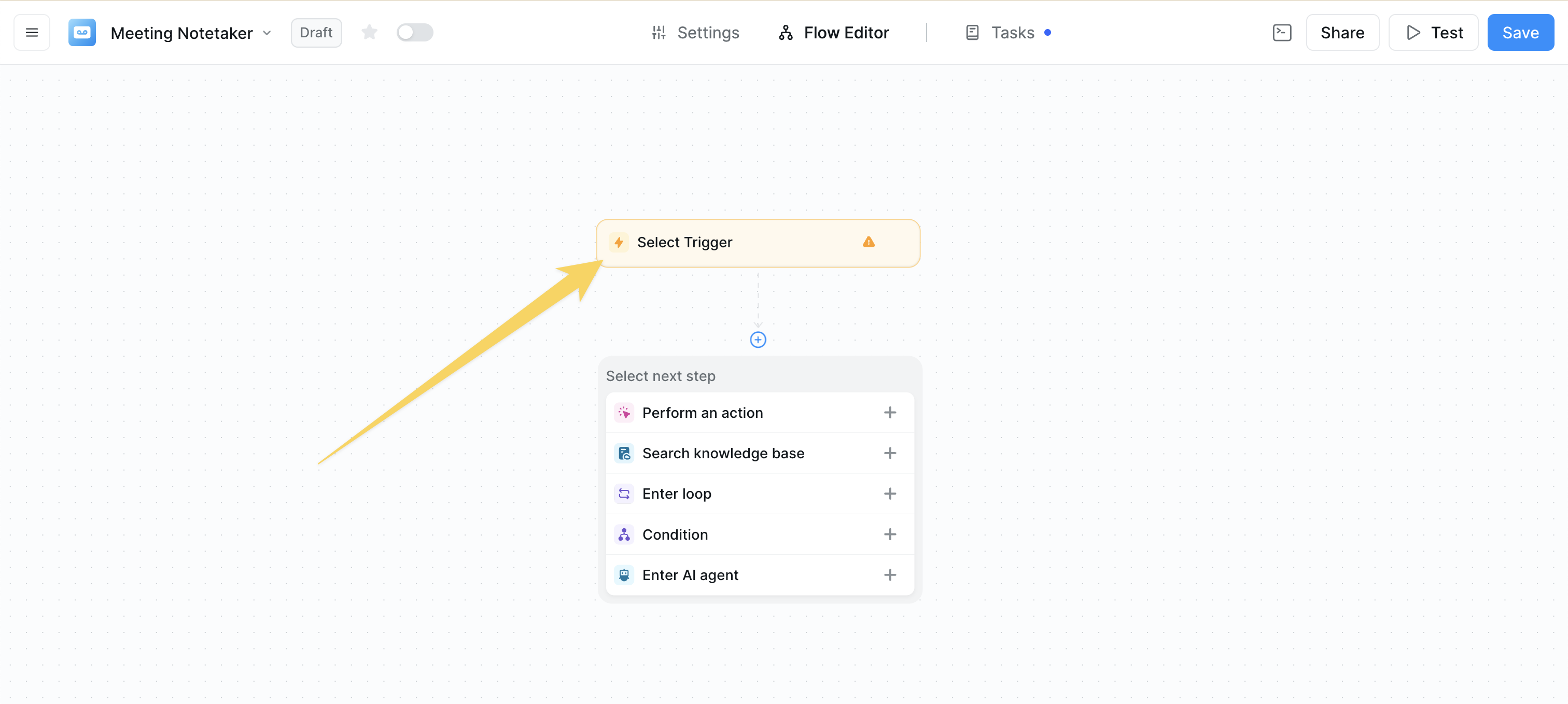Enable the workflow activation toggle
Viewport: 1568px width, 704px height.
pyautogui.click(x=414, y=32)
